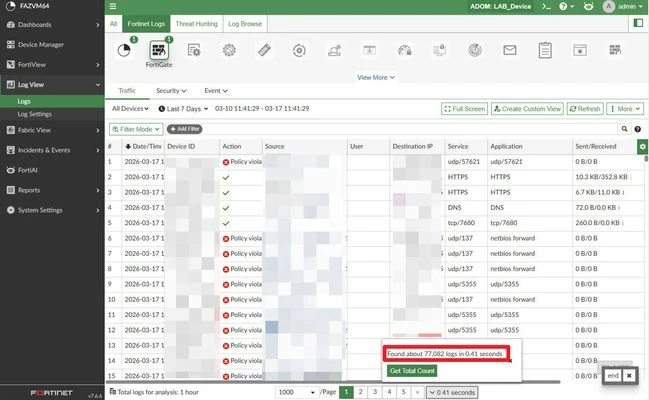This screenshot has height=400, width=649.
Task: Click the FortiAI assistant icon in header
Action: tap(588, 6)
